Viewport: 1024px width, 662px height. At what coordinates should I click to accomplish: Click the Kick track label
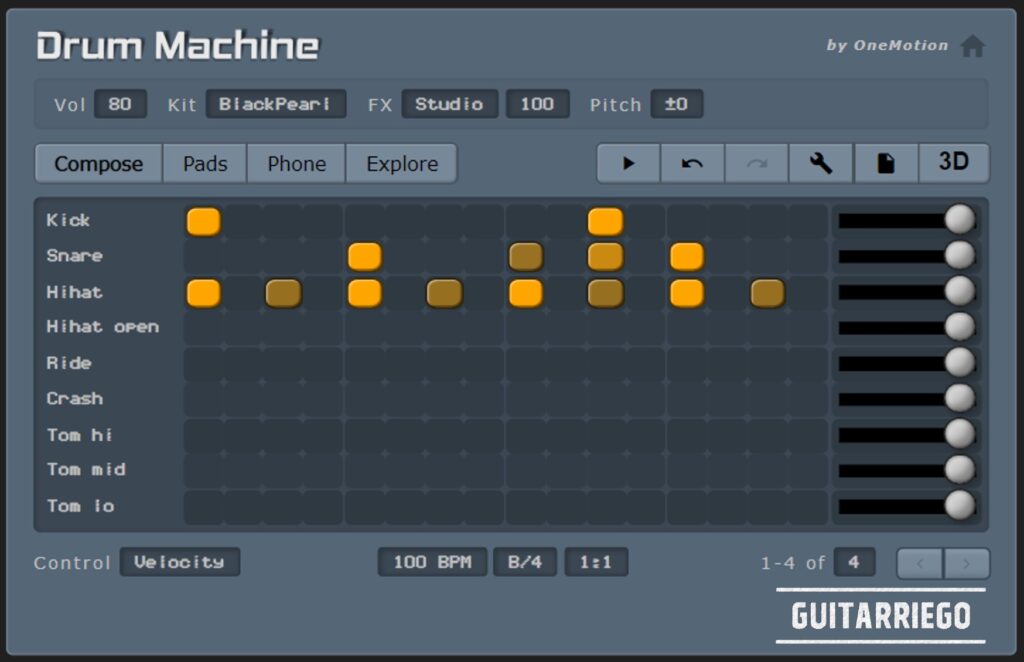point(68,220)
